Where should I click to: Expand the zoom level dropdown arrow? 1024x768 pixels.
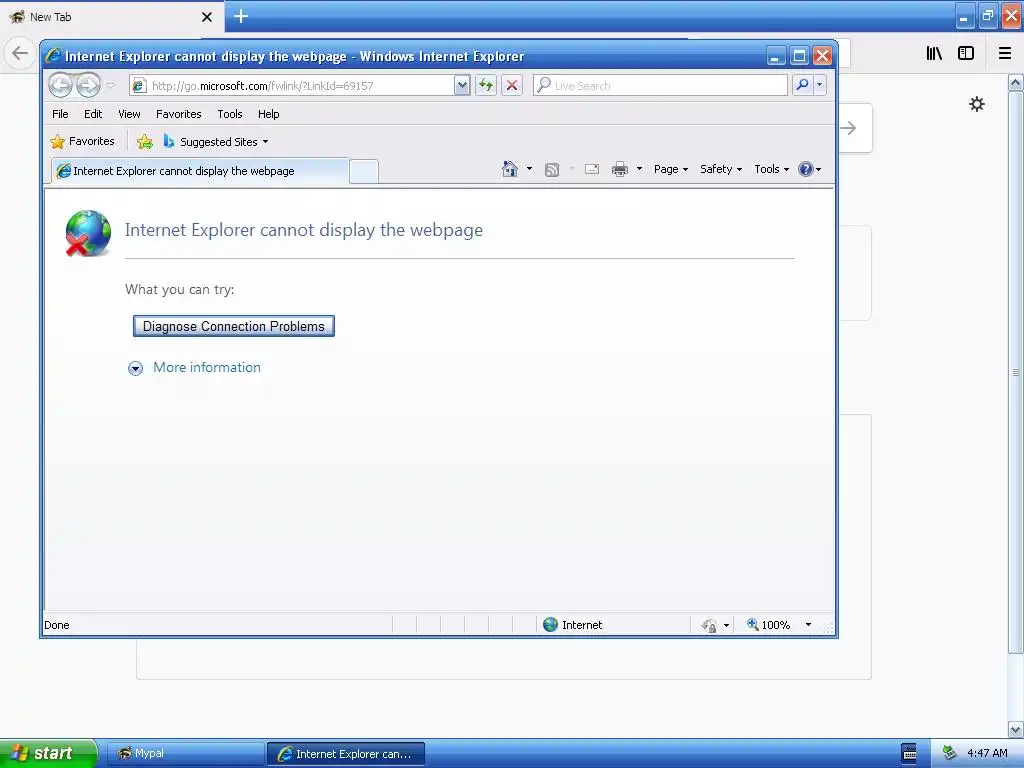click(x=808, y=625)
